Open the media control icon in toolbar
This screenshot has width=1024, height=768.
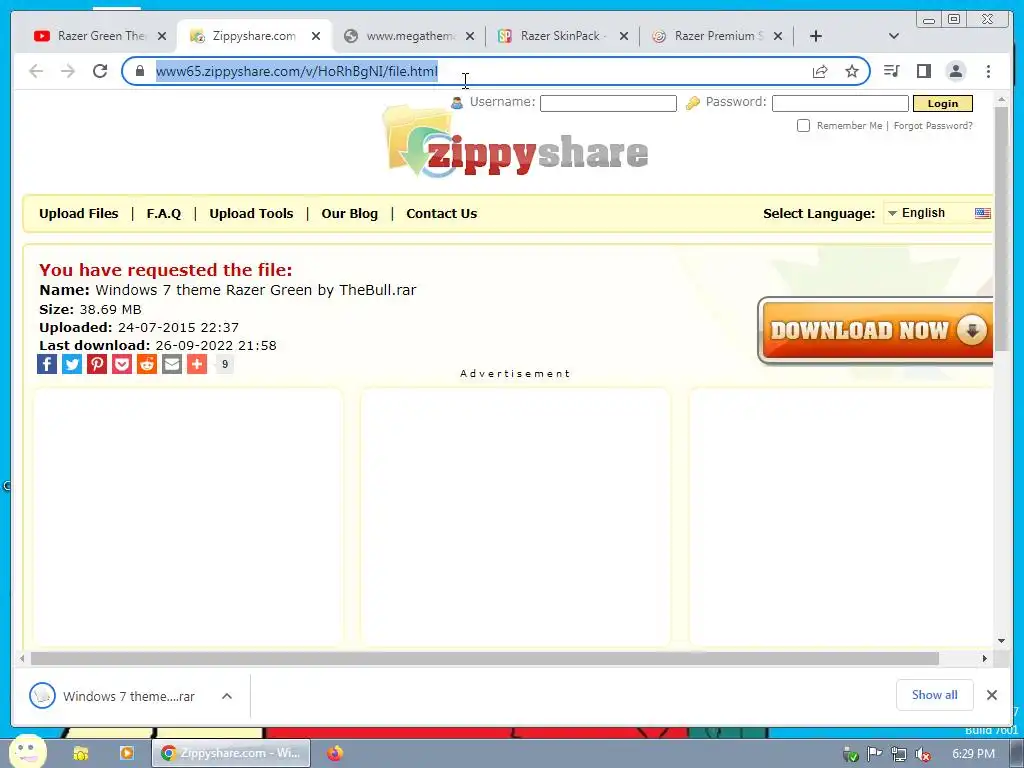[x=891, y=71]
